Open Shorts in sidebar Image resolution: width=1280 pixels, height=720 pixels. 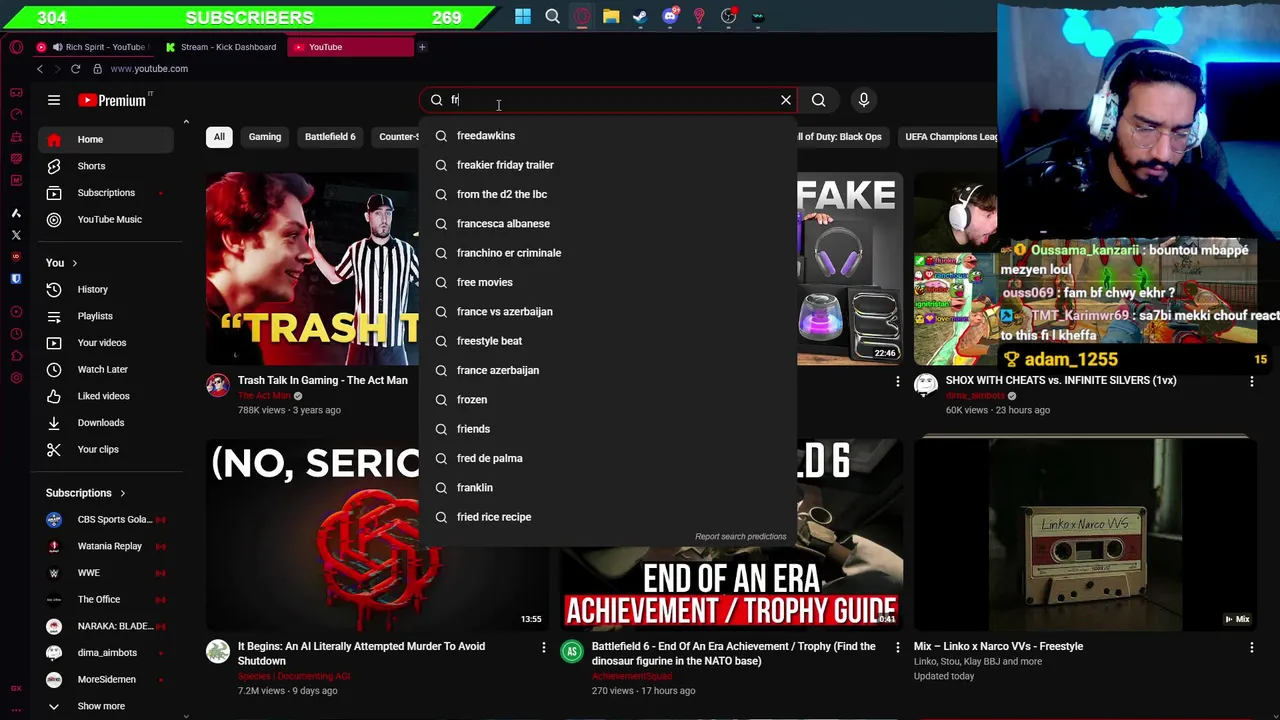click(x=106, y=166)
